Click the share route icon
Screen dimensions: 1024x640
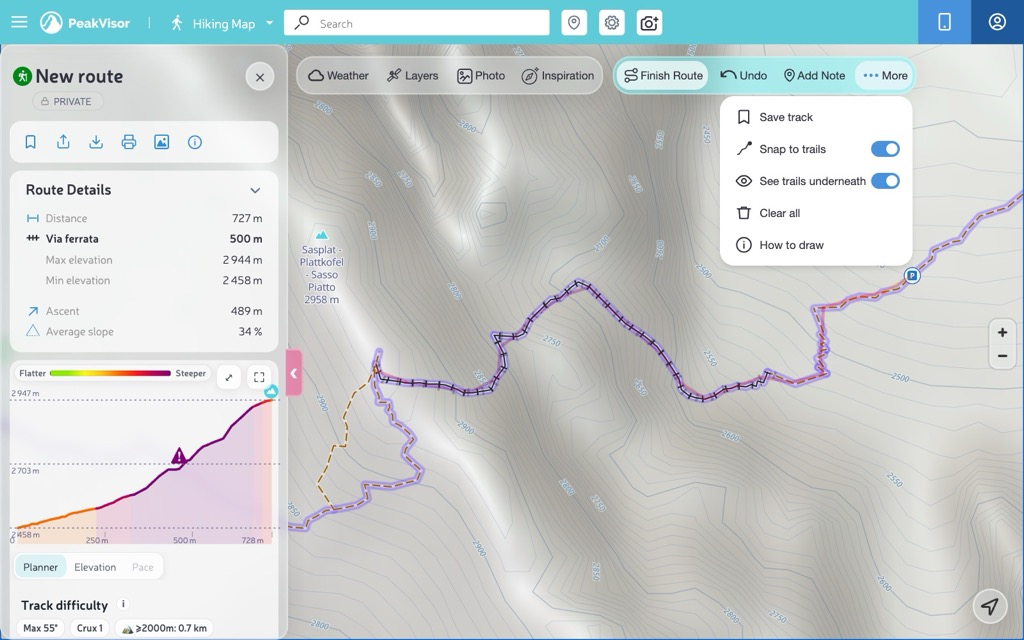pos(63,142)
